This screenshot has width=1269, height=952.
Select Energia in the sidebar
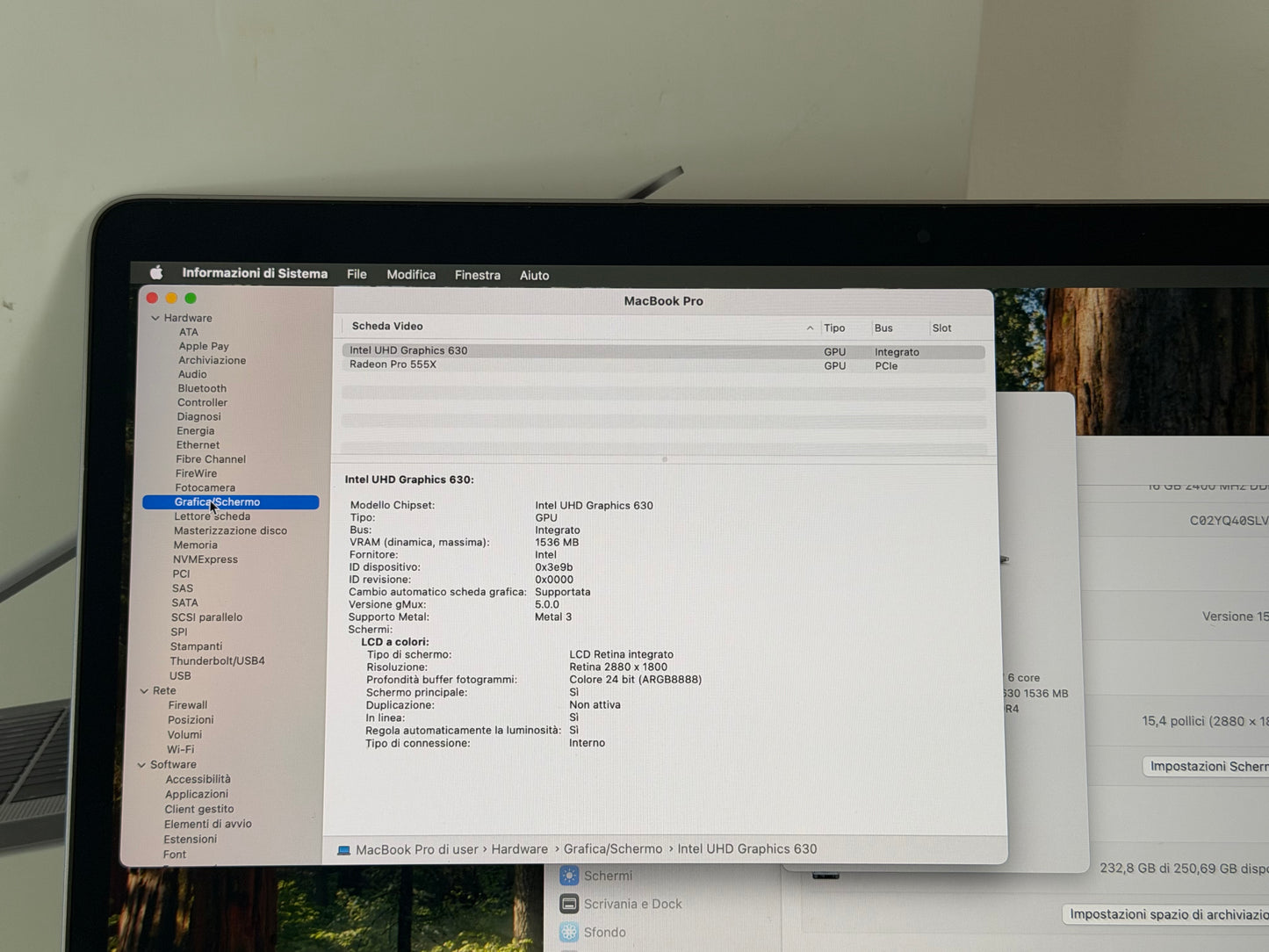point(195,430)
